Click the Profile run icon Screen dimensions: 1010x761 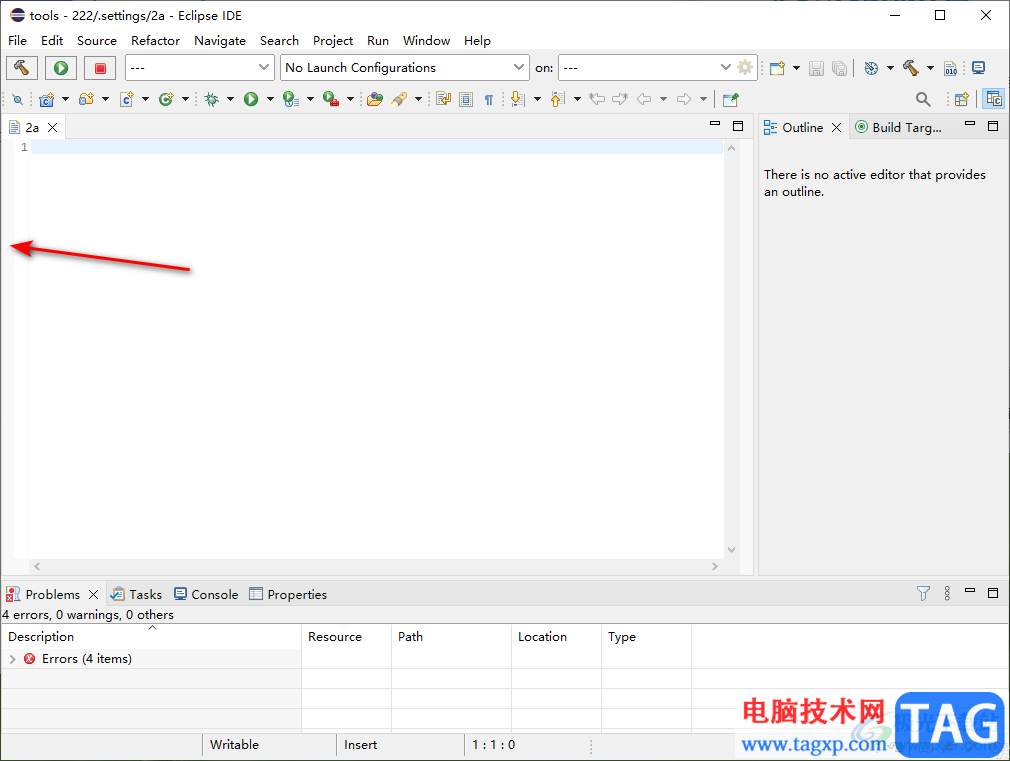[291, 99]
